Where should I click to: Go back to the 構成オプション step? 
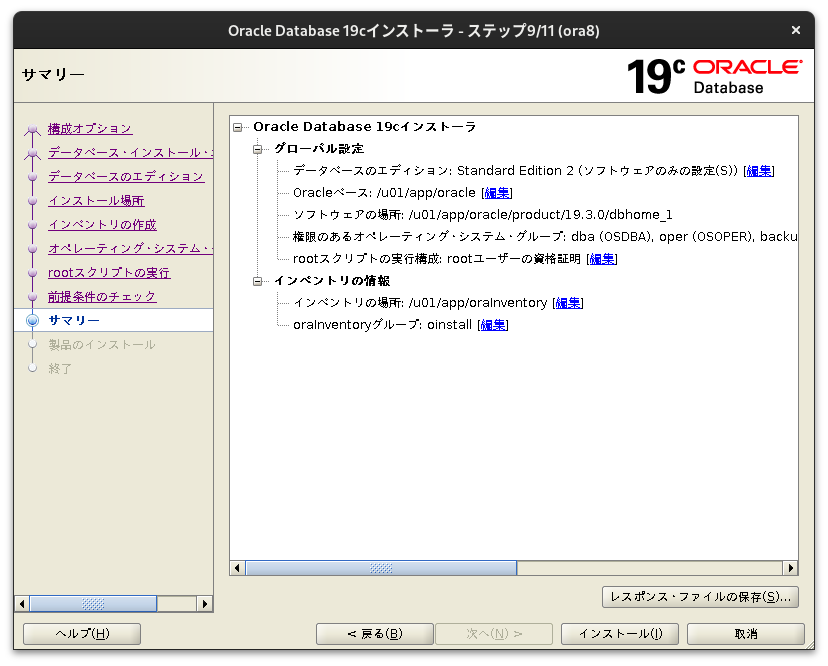[x=88, y=128]
